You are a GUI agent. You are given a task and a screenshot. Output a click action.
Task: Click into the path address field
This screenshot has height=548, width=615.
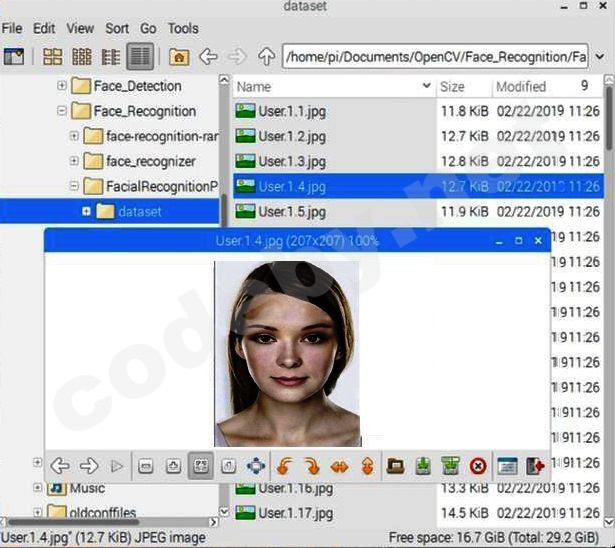coord(435,57)
